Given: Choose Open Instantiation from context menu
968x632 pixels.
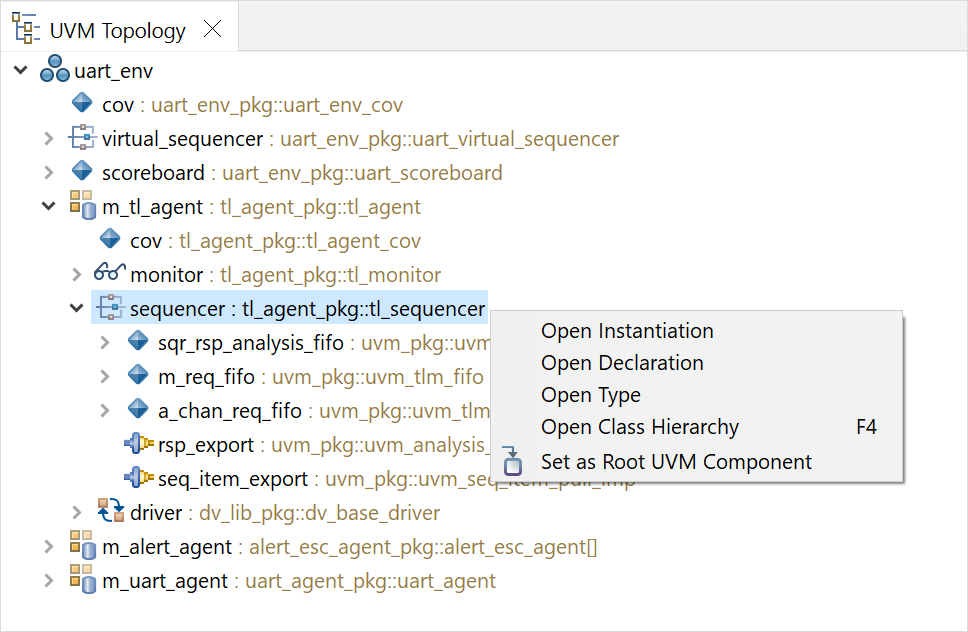Looking at the screenshot, I should coord(627,331).
